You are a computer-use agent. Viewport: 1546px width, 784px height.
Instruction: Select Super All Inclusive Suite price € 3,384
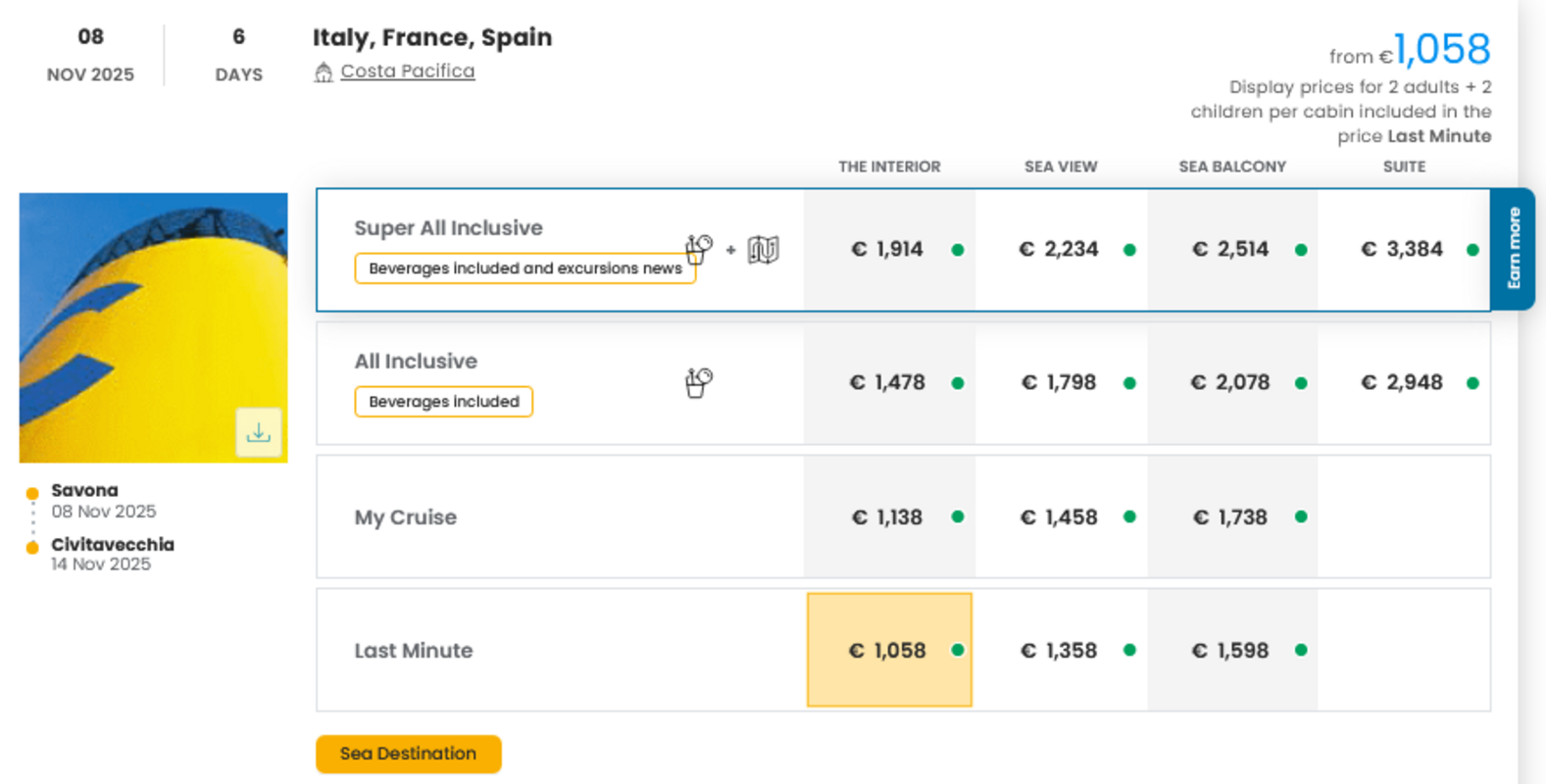(1402, 250)
